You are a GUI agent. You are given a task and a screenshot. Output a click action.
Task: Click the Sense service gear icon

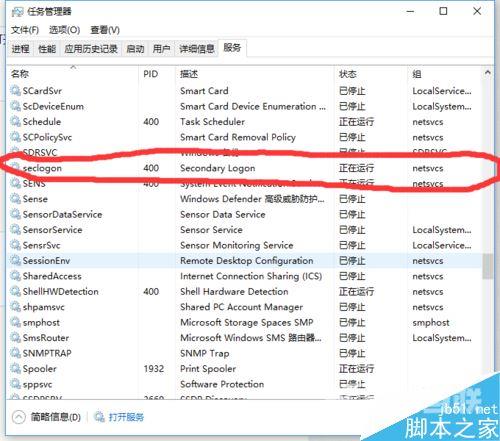tap(15, 199)
